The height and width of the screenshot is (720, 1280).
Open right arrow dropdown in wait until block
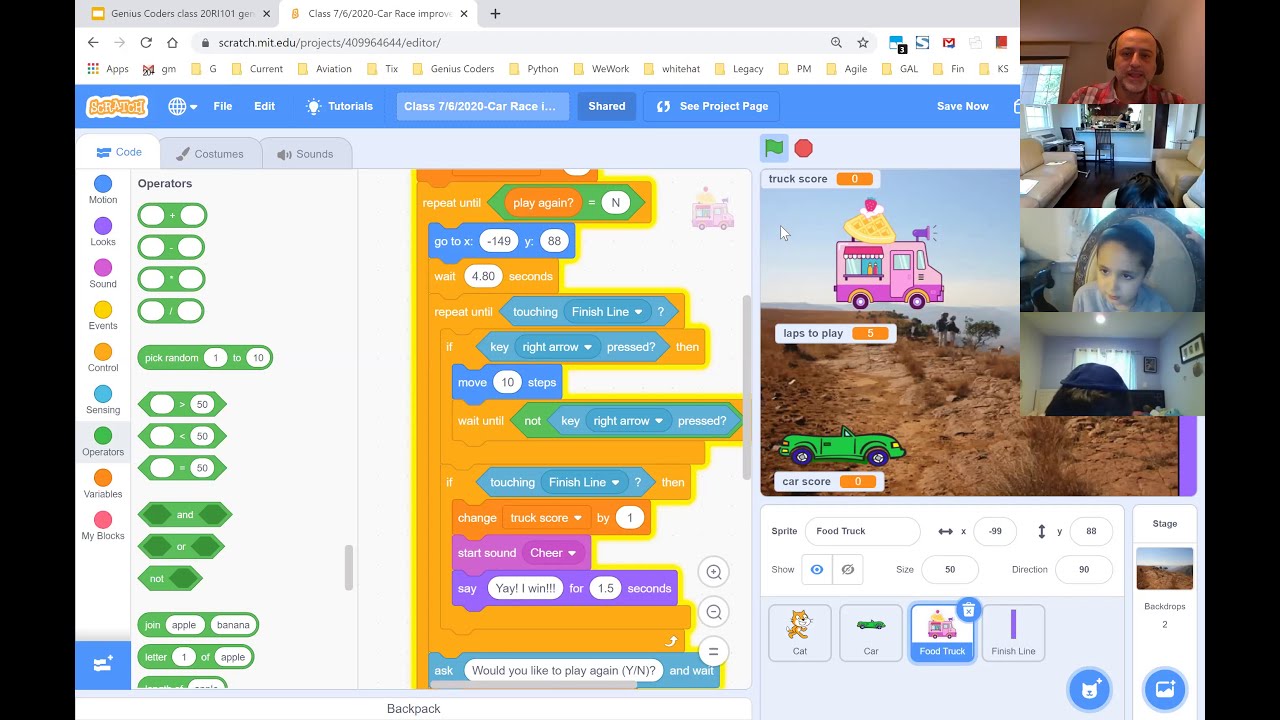[629, 421]
